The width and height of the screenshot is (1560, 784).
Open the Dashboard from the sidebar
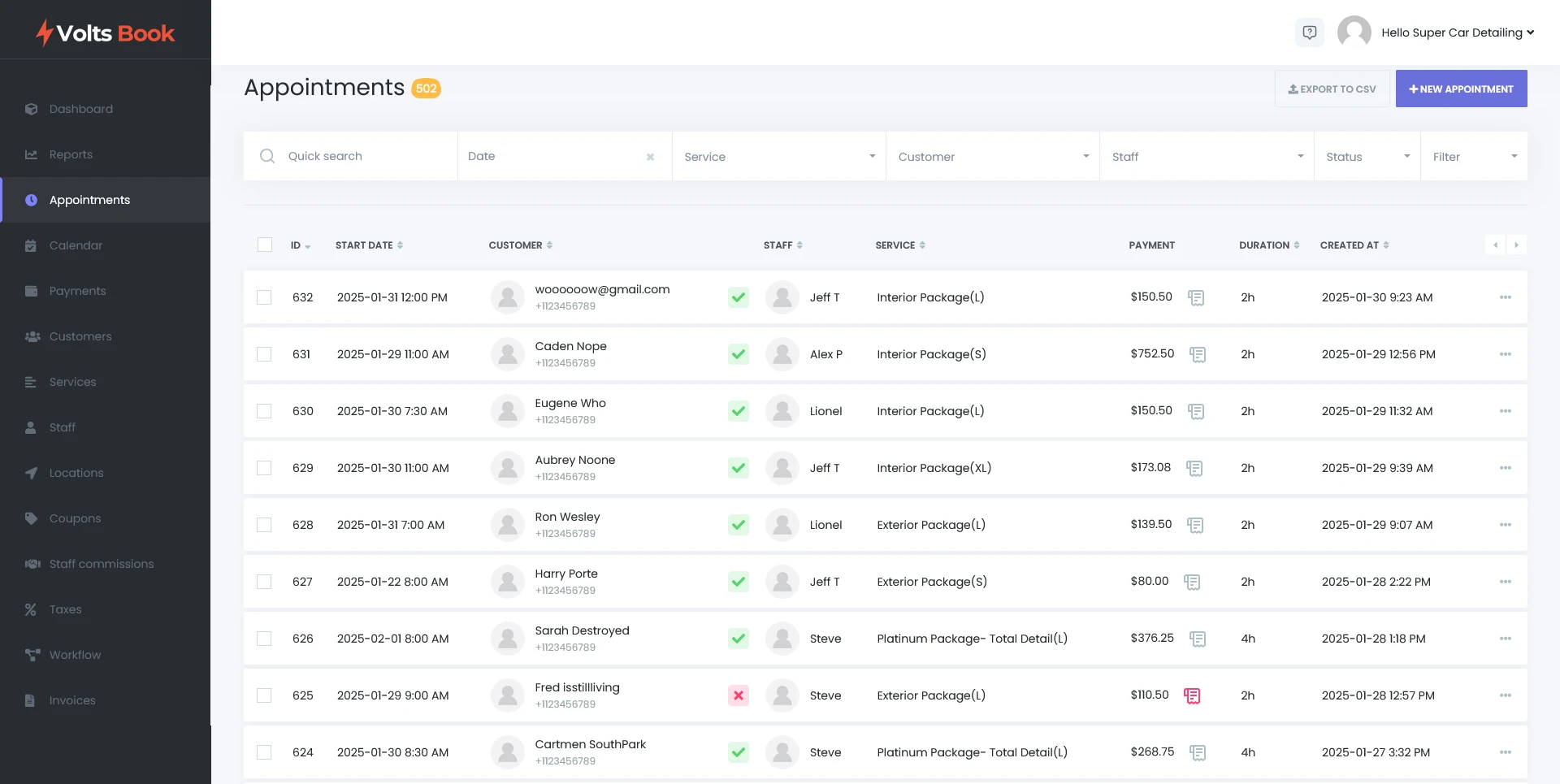click(x=80, y=109)
